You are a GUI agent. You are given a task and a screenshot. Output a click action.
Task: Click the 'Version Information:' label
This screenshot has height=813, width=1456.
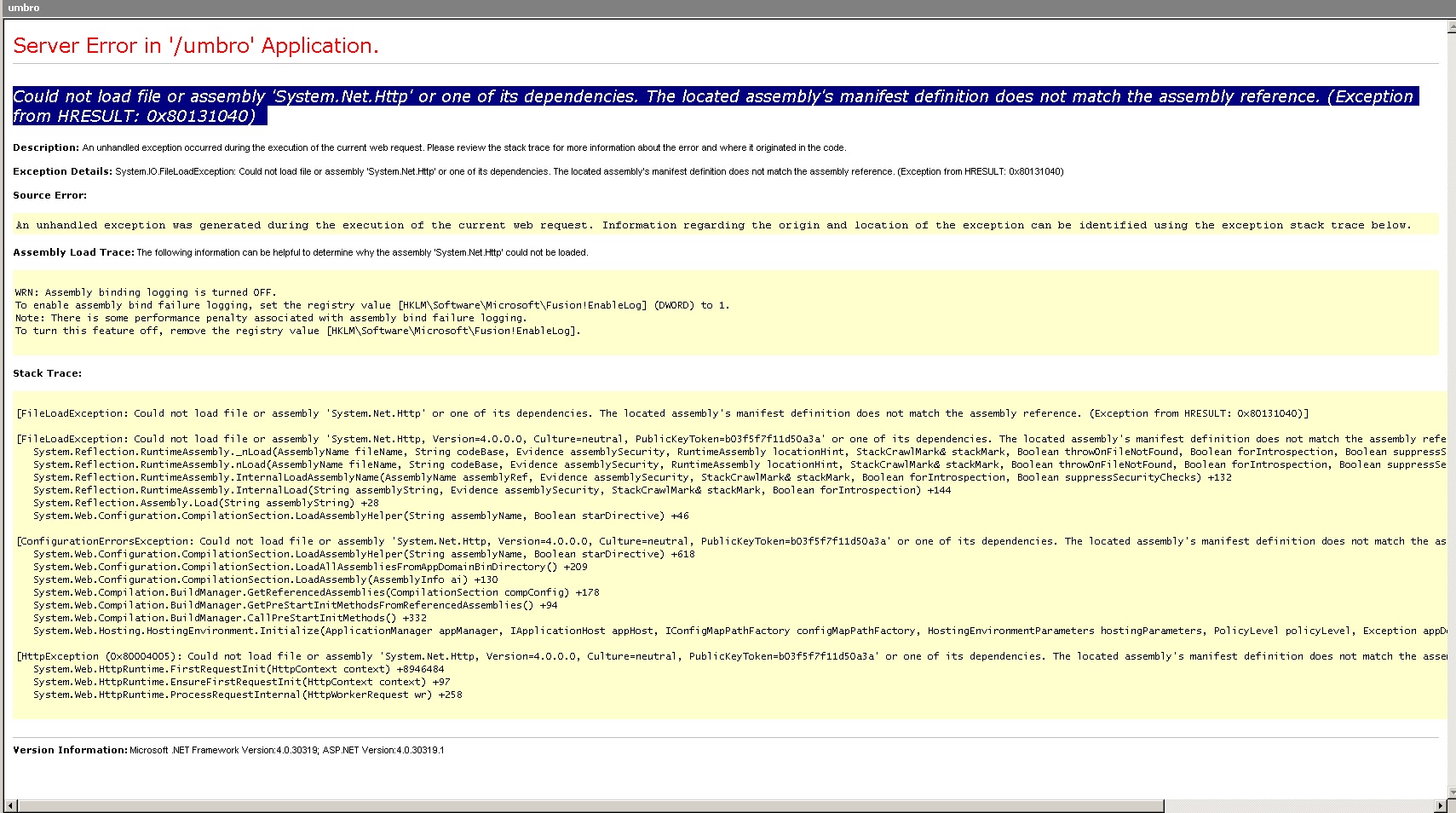[70, 750]
